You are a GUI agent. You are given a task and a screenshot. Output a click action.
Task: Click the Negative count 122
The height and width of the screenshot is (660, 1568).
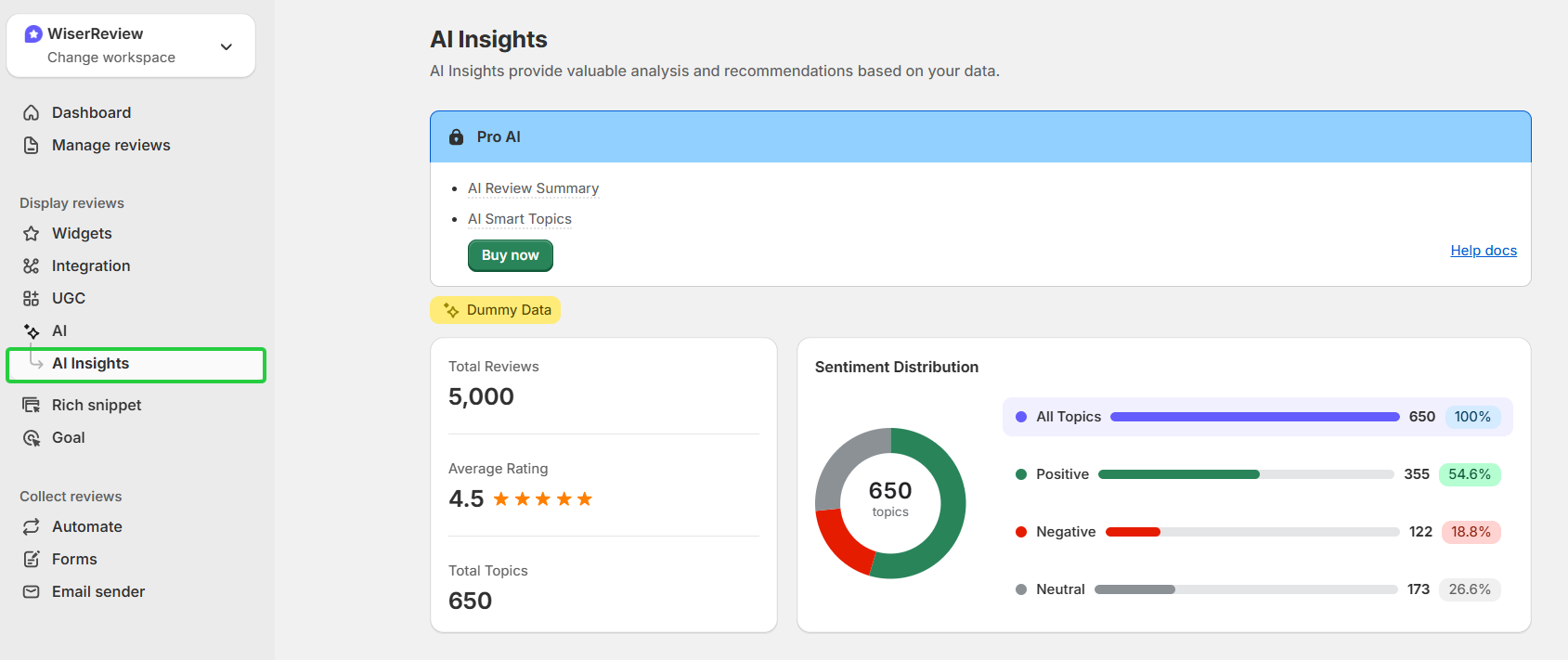[x=1421, y=532]
